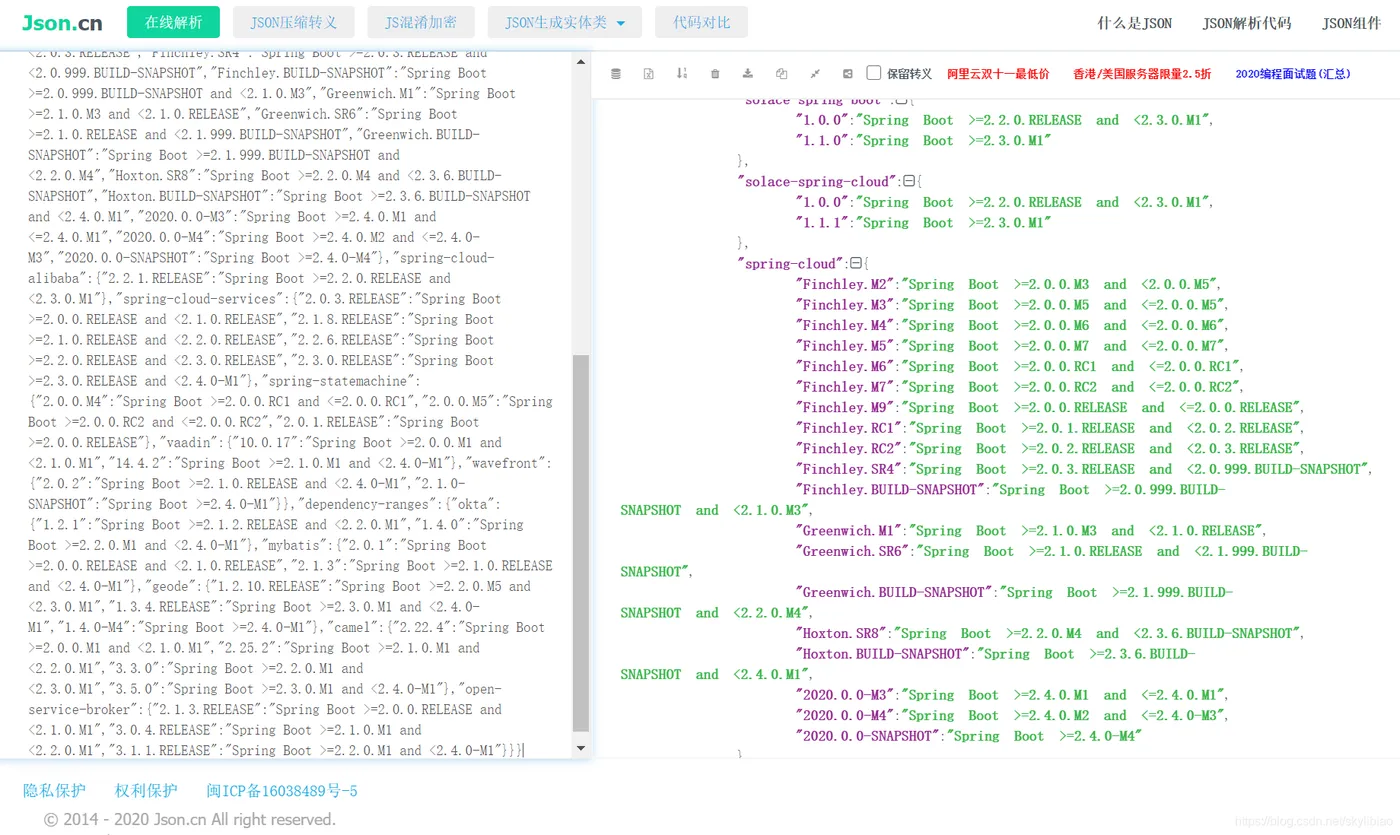
Task: Click the share icon in result toolbar
Action: tap(848, 73)
